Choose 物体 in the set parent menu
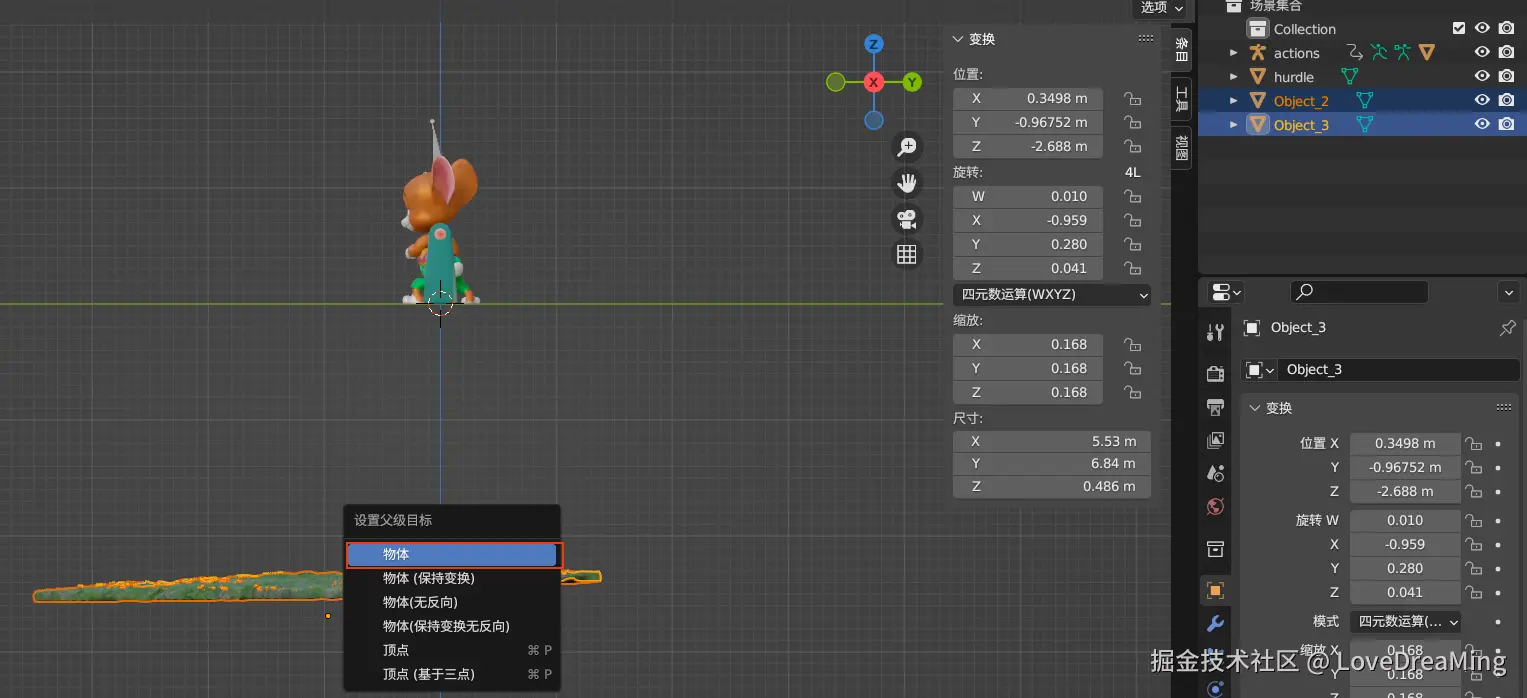Viewport: 1527px width, 698px height. tap(451, 554)
